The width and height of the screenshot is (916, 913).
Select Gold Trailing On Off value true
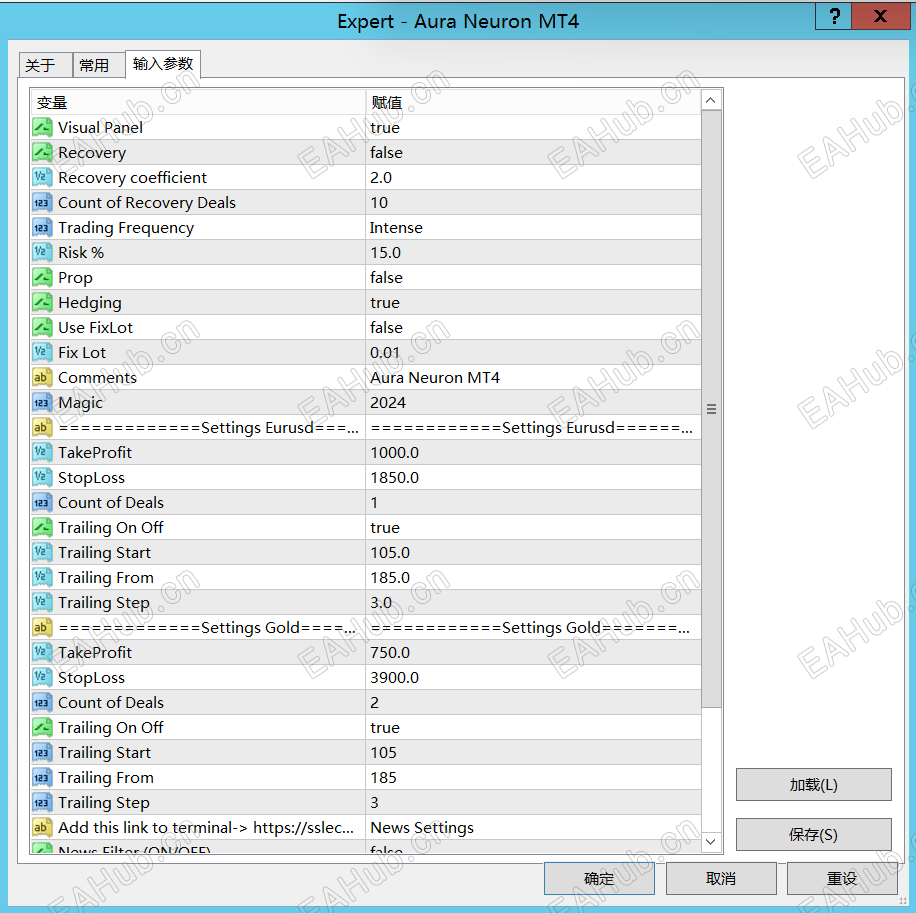(x=385, y=728)
